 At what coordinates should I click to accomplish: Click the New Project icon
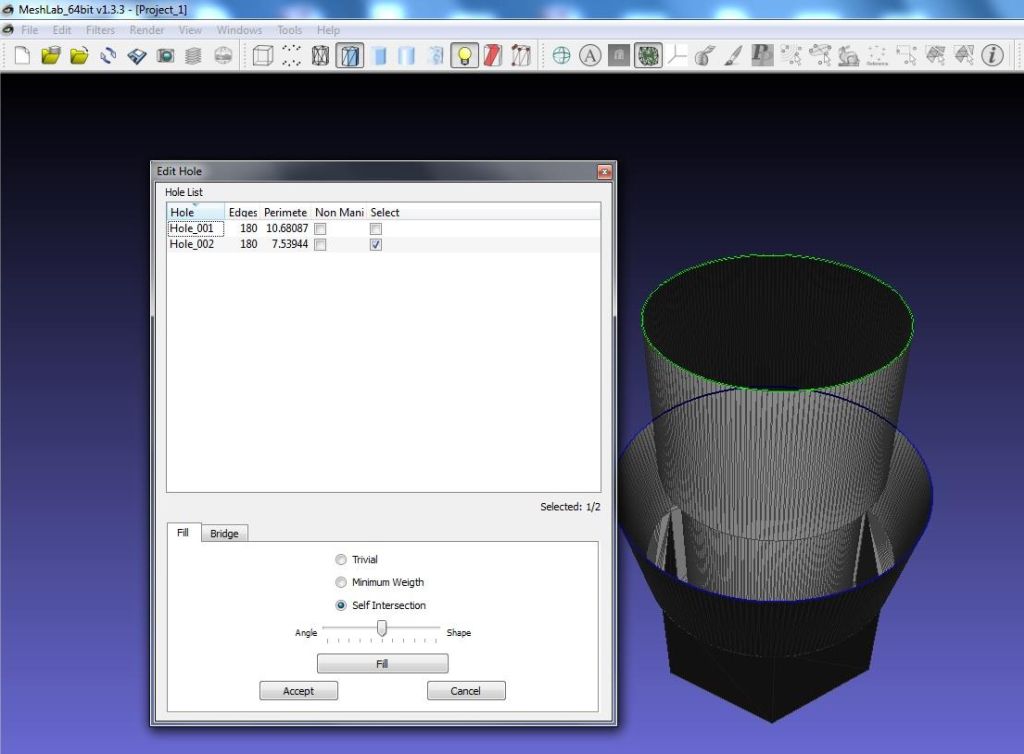(22, 56)
